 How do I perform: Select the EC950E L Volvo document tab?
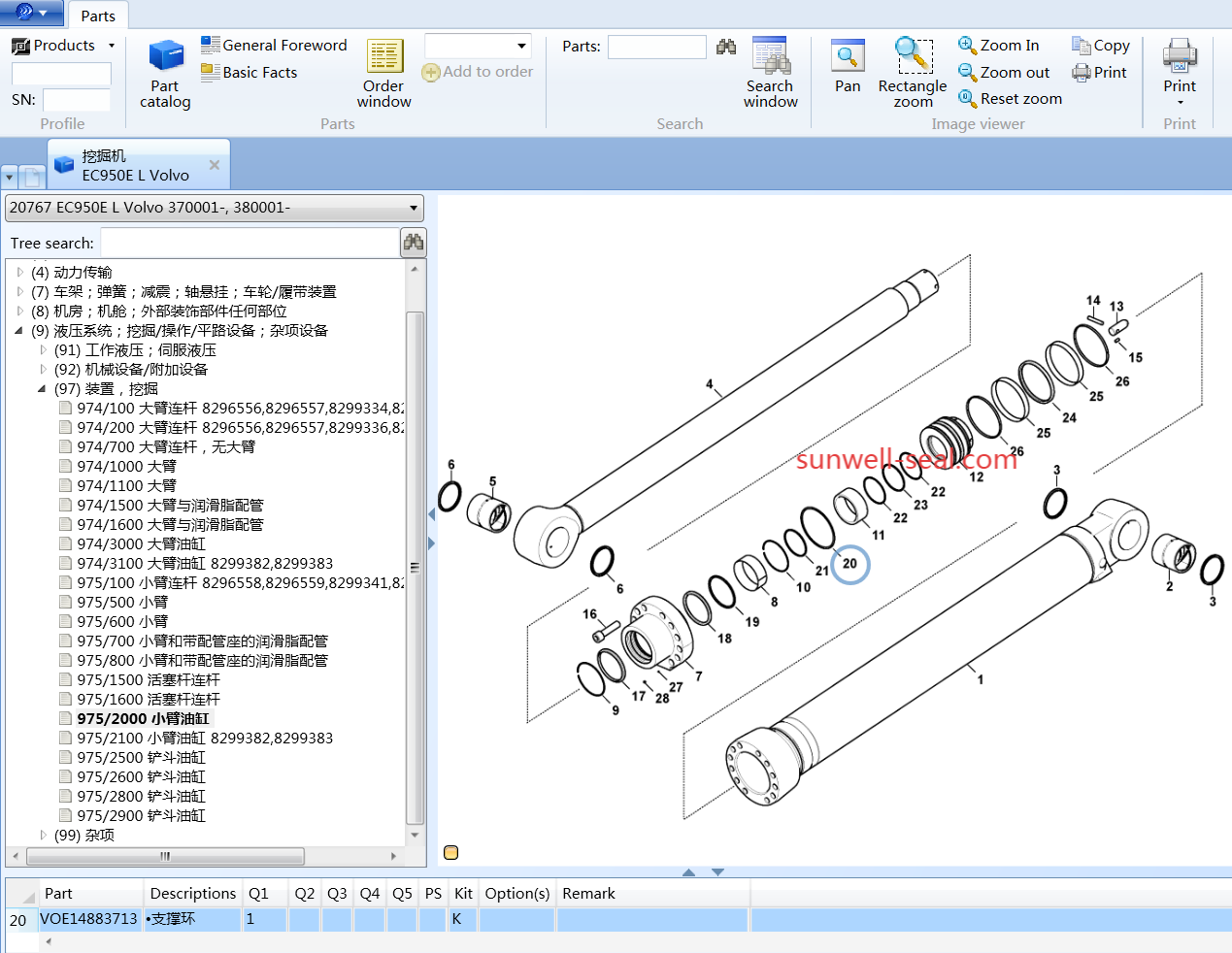click(x=136, y=166)
